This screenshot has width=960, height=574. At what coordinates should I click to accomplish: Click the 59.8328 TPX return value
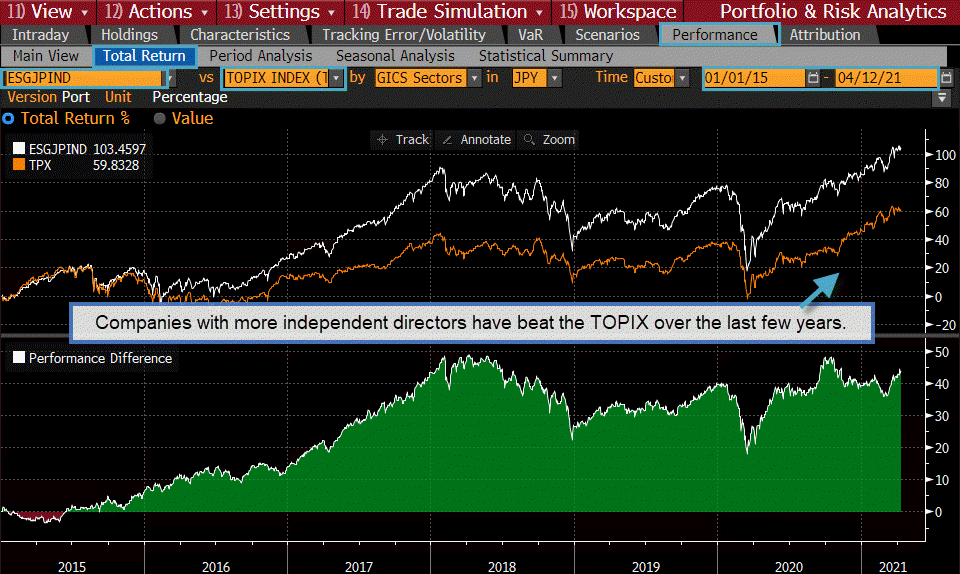pyautogui.click(x=116, y=165)
